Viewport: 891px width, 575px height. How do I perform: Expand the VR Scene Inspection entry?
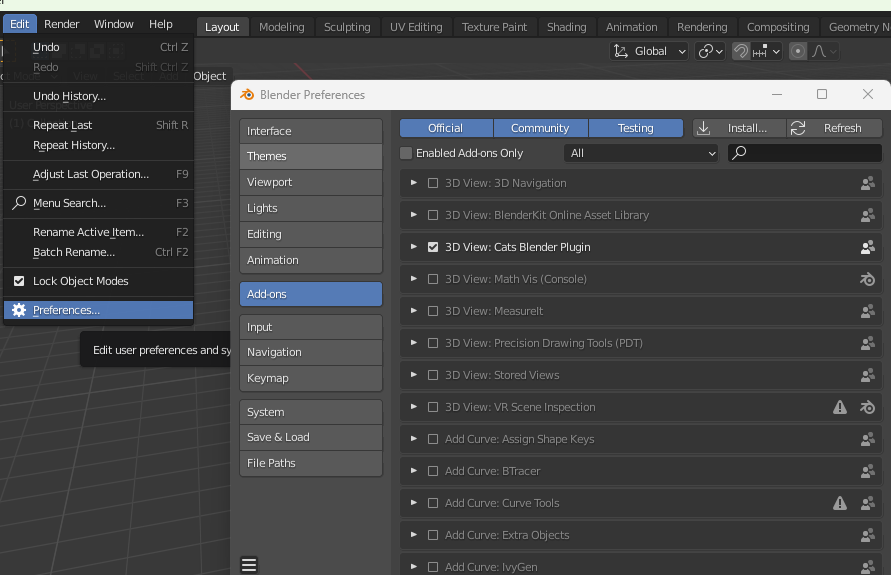[x=414, y=407]
